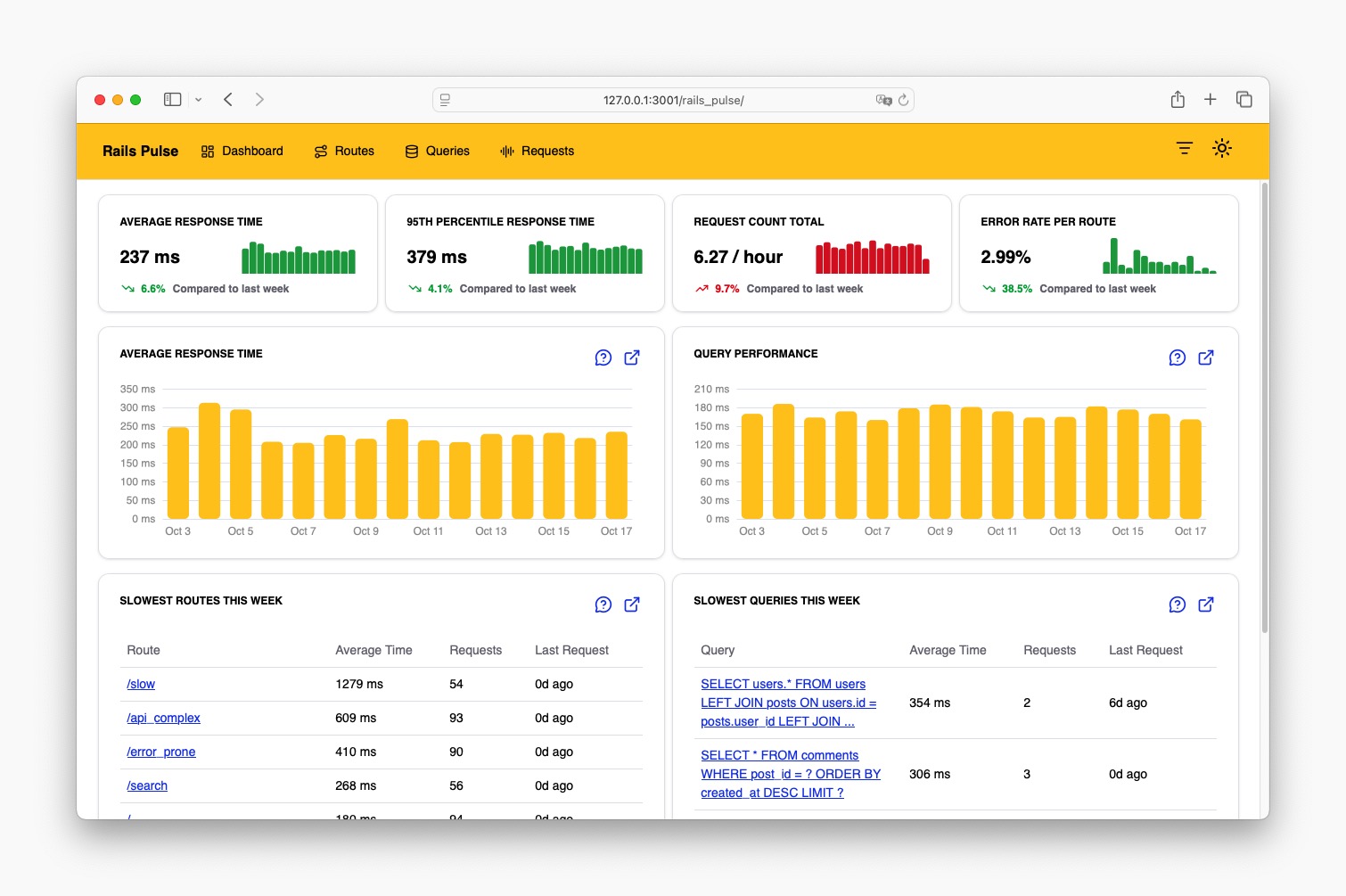Screen dimensions: 1346x896
Task: Open the filters panel via the funnel icon
Action: coord(1184,148)
